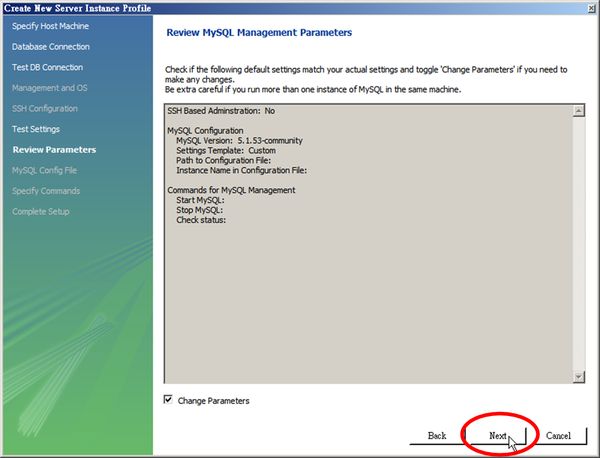Click 'MySQL Configuration' heading in box

tap(205, 131)
